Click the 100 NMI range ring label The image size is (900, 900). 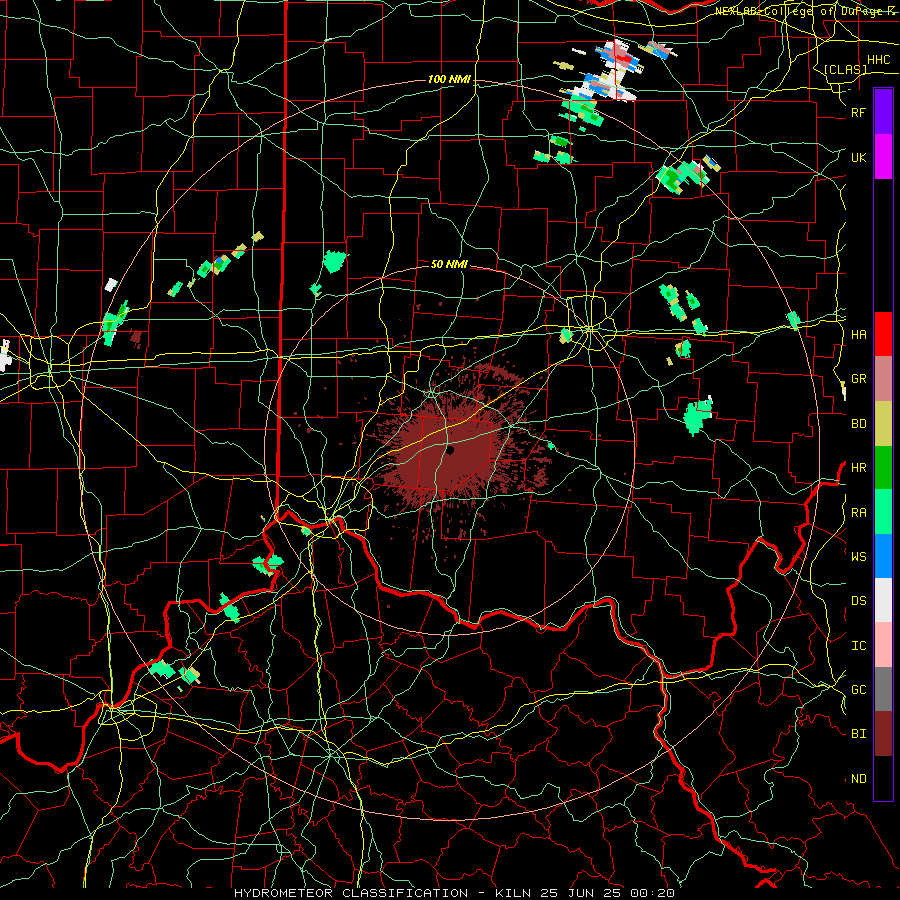449,79
